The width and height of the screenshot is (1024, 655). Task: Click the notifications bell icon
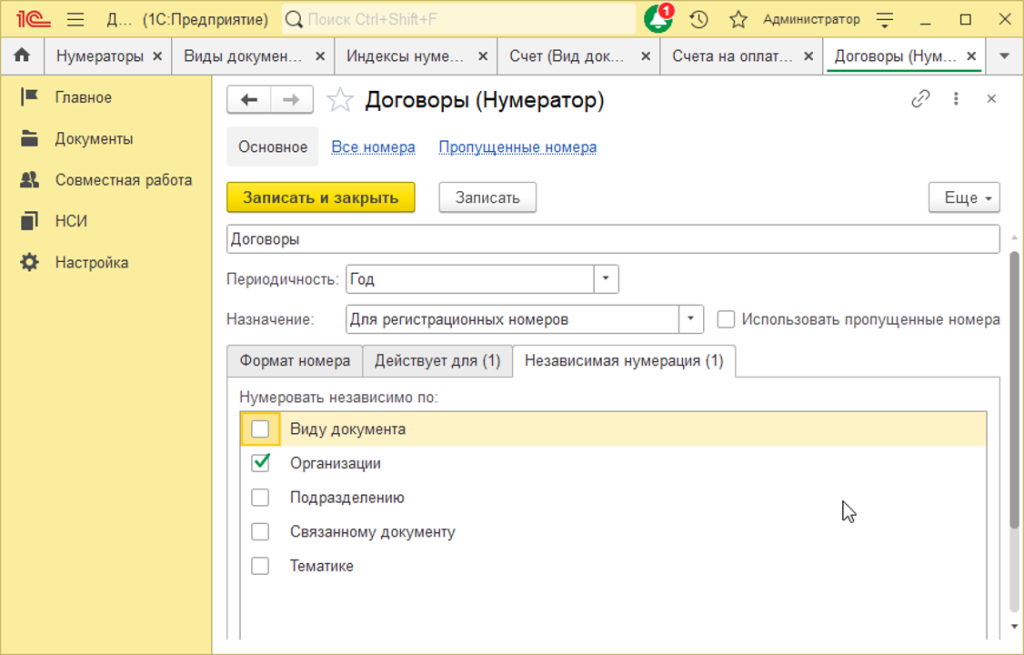pyautogui.click(x=657, y=19)
